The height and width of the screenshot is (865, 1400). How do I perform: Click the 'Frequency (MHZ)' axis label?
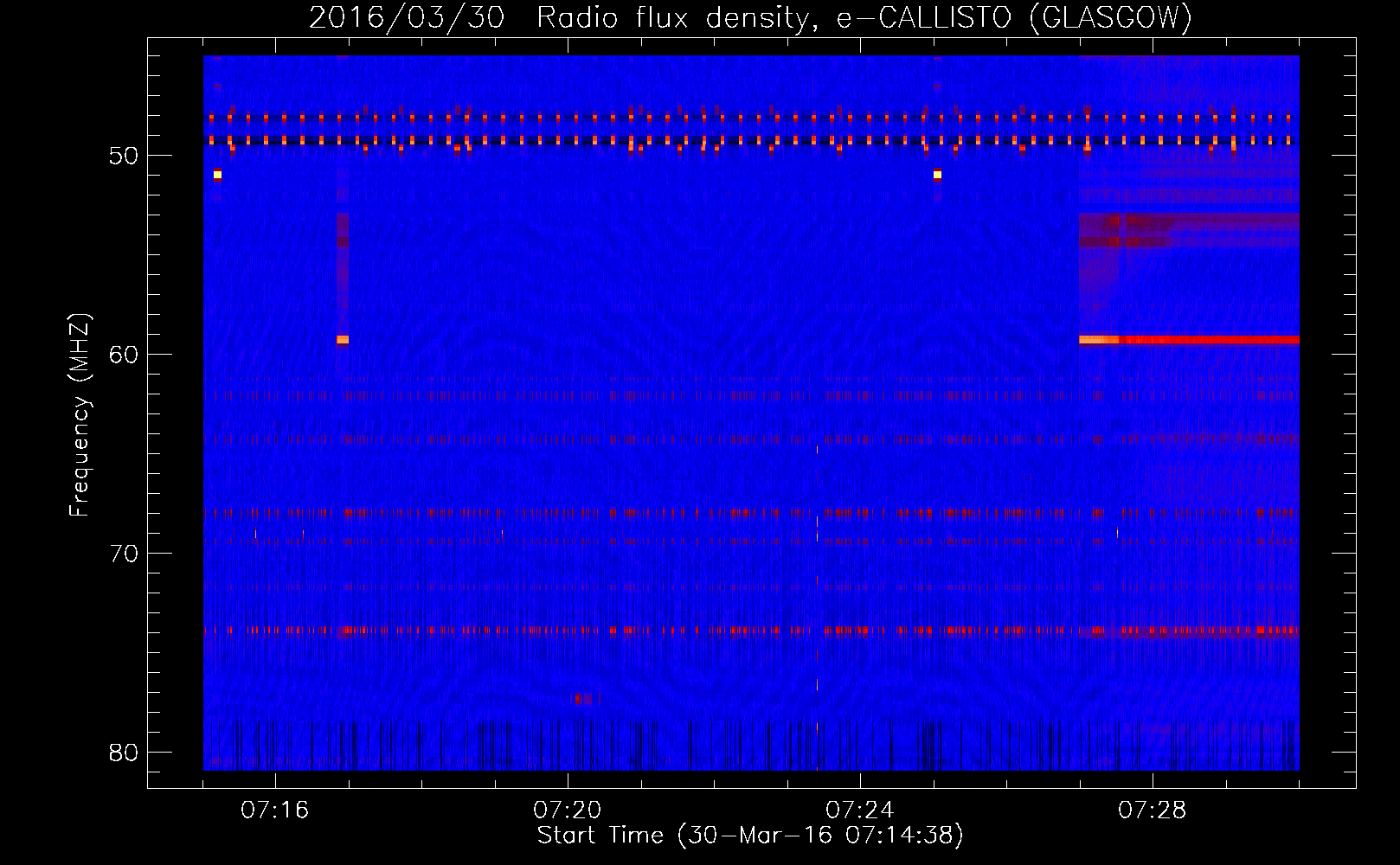click(80, 415)
